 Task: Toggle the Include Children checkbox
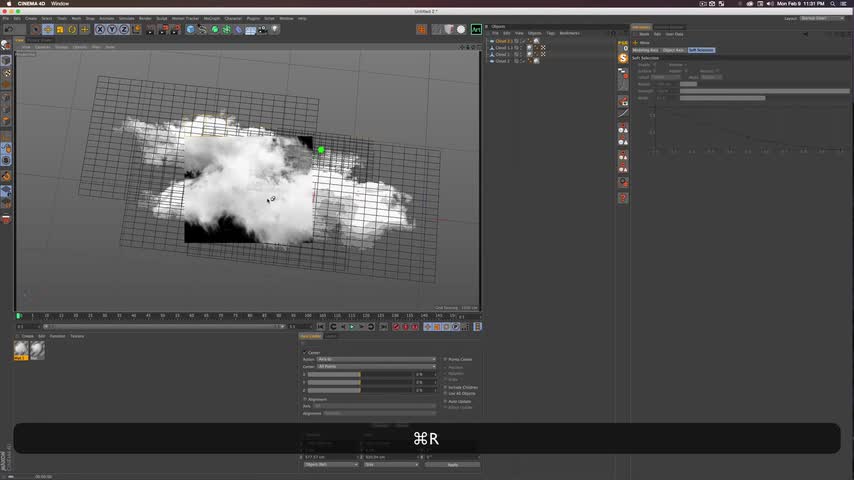445,387
